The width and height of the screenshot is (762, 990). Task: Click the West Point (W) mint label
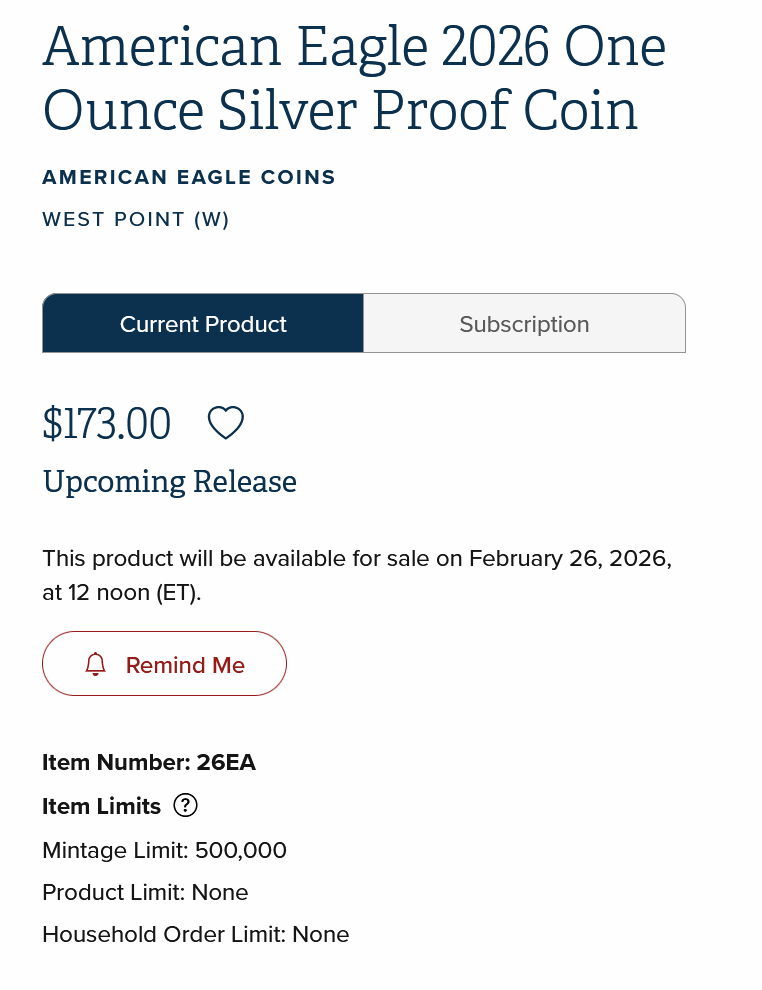[x=136, y=219]
